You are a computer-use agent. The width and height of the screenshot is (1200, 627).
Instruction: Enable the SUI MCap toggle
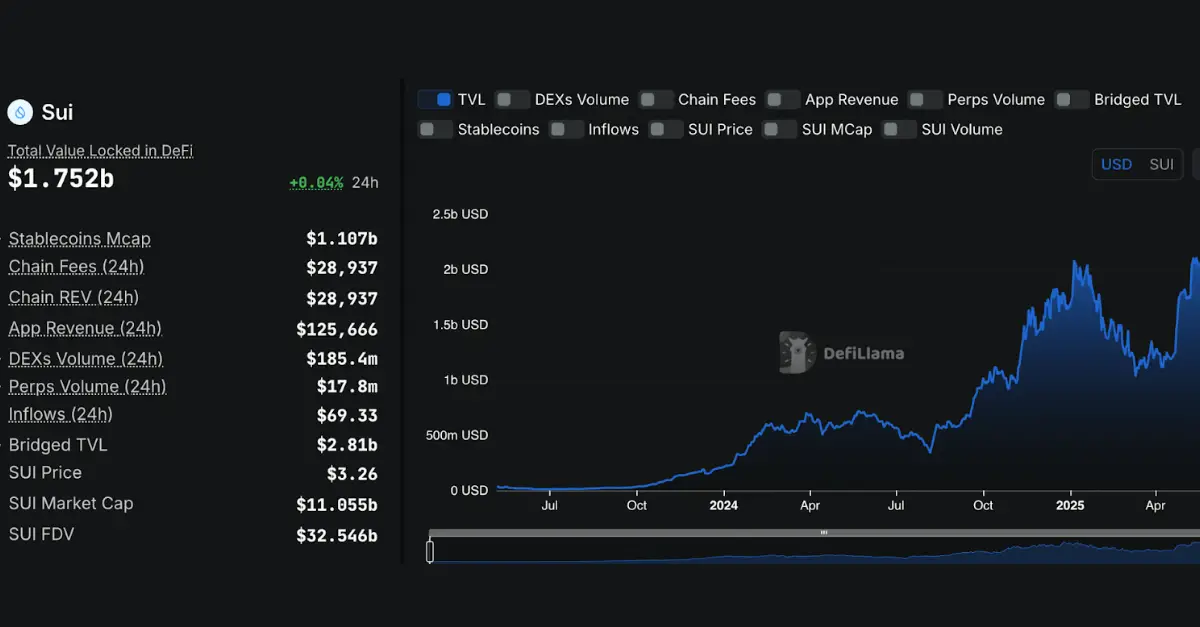click(780, 129)
